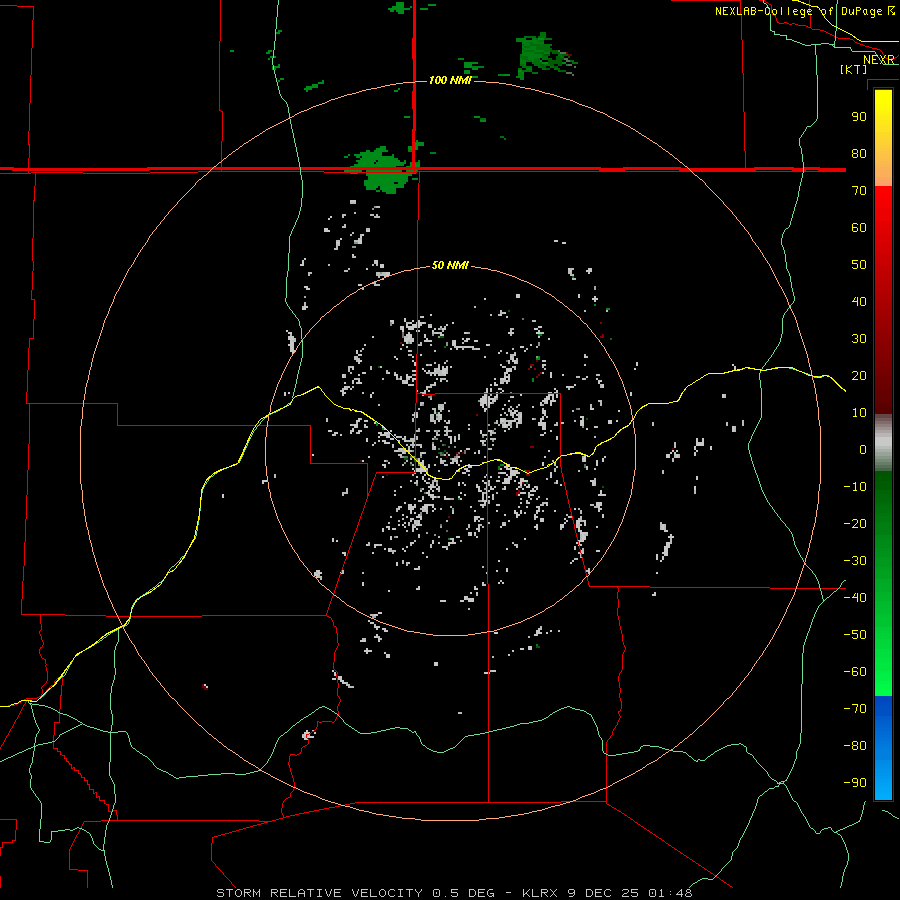900x900 pixels.
Task: Click the -70 knot label on color scale
Action: (x=855, y=708)
